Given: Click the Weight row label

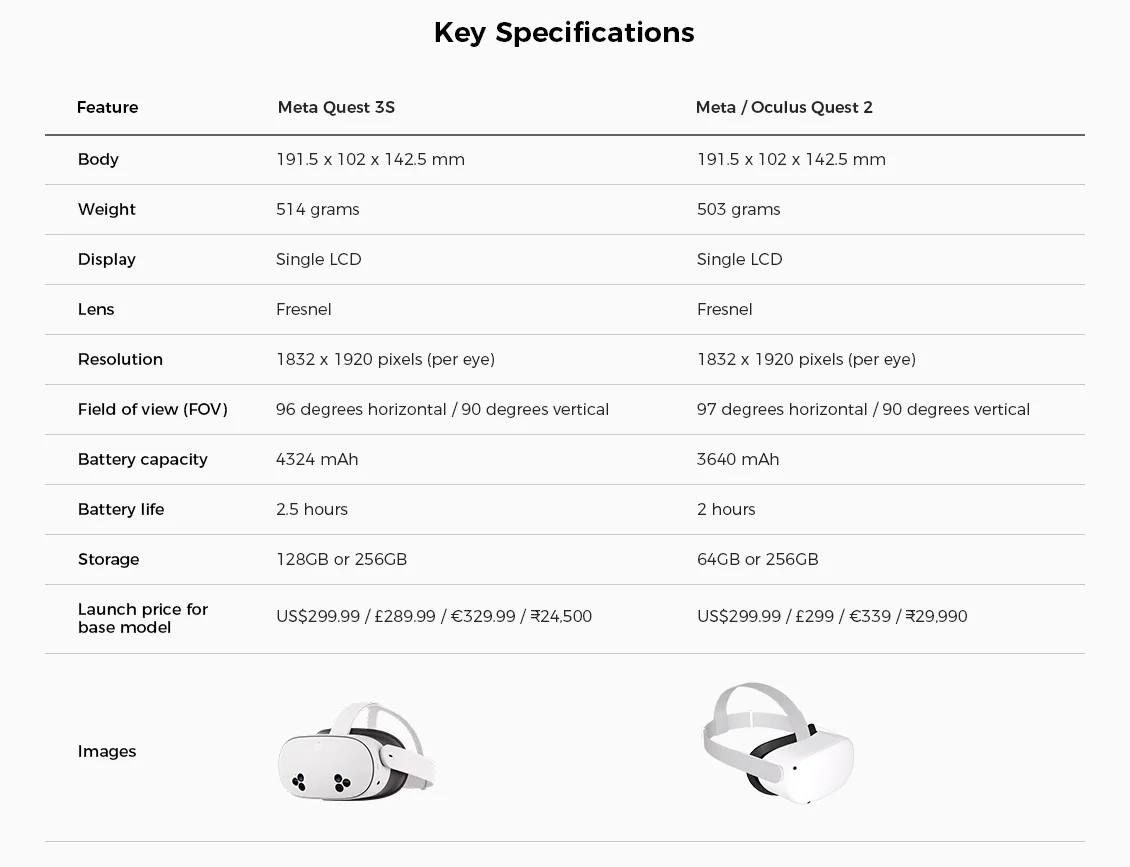Looking at the screenshot, I should [106, 209].
